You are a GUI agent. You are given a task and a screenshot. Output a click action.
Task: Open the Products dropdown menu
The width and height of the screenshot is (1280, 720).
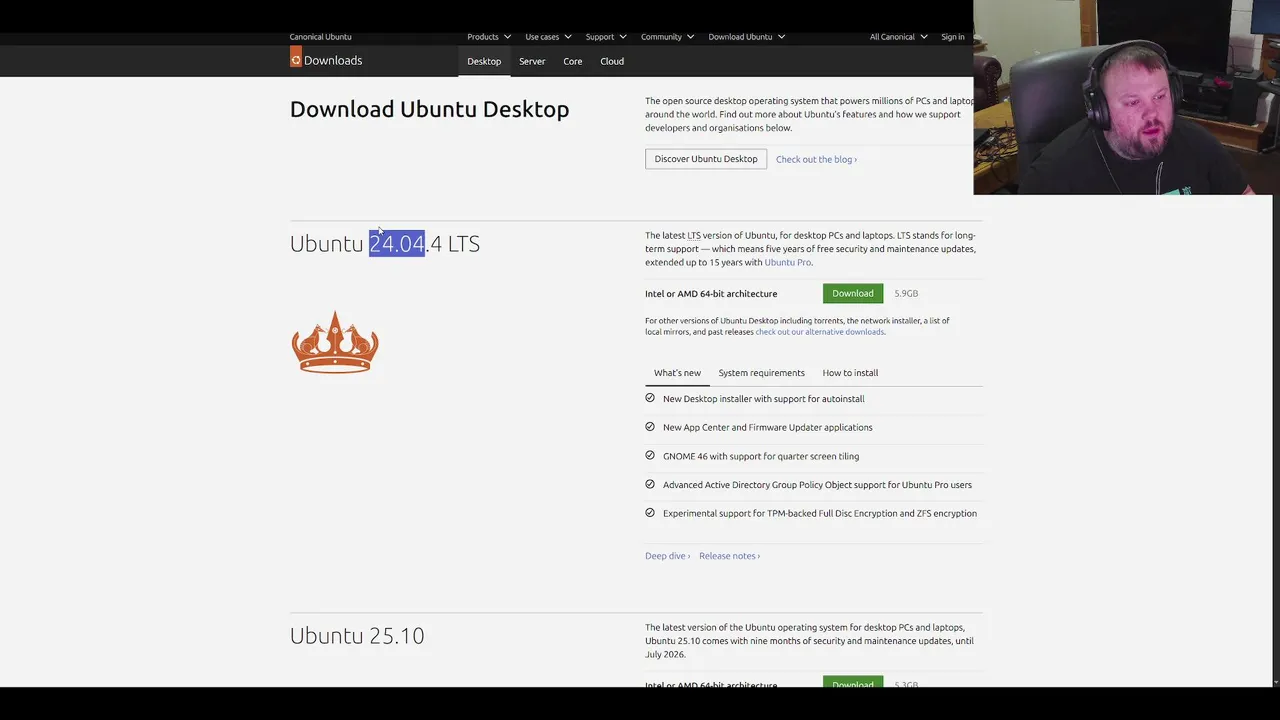click(x=489, y=37)
